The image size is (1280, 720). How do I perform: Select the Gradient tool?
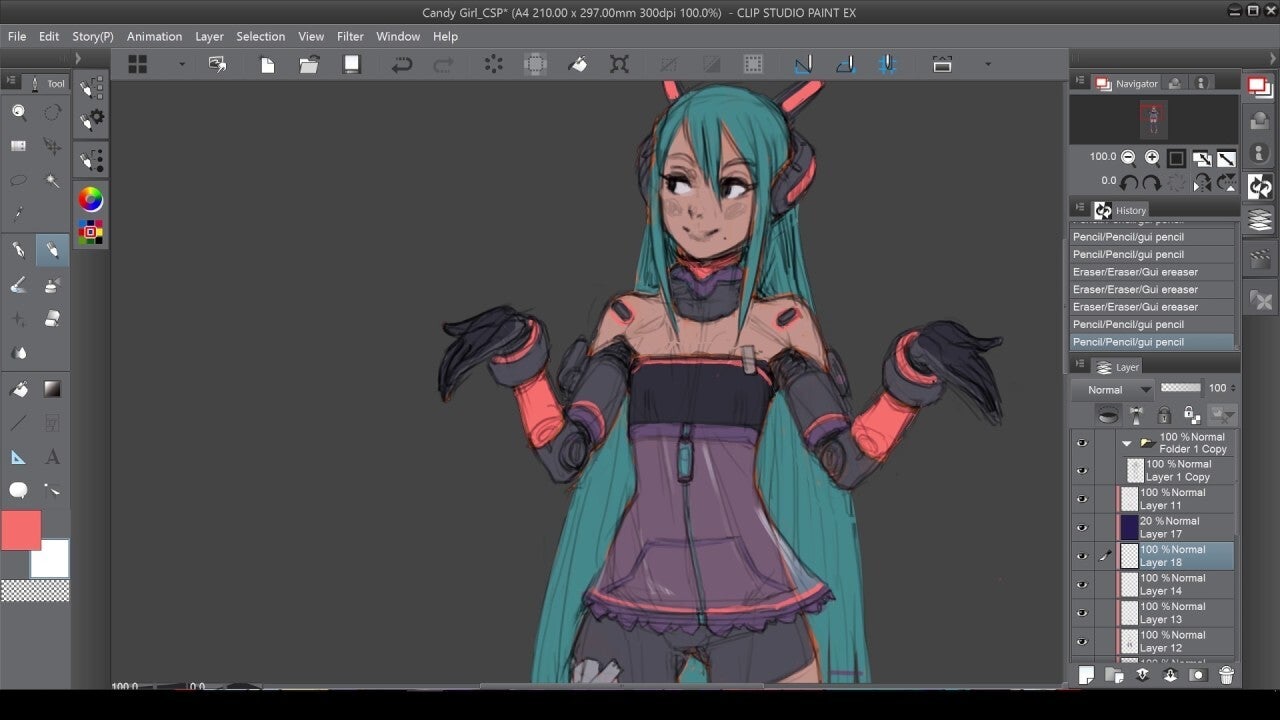click(x=52, y=389)
